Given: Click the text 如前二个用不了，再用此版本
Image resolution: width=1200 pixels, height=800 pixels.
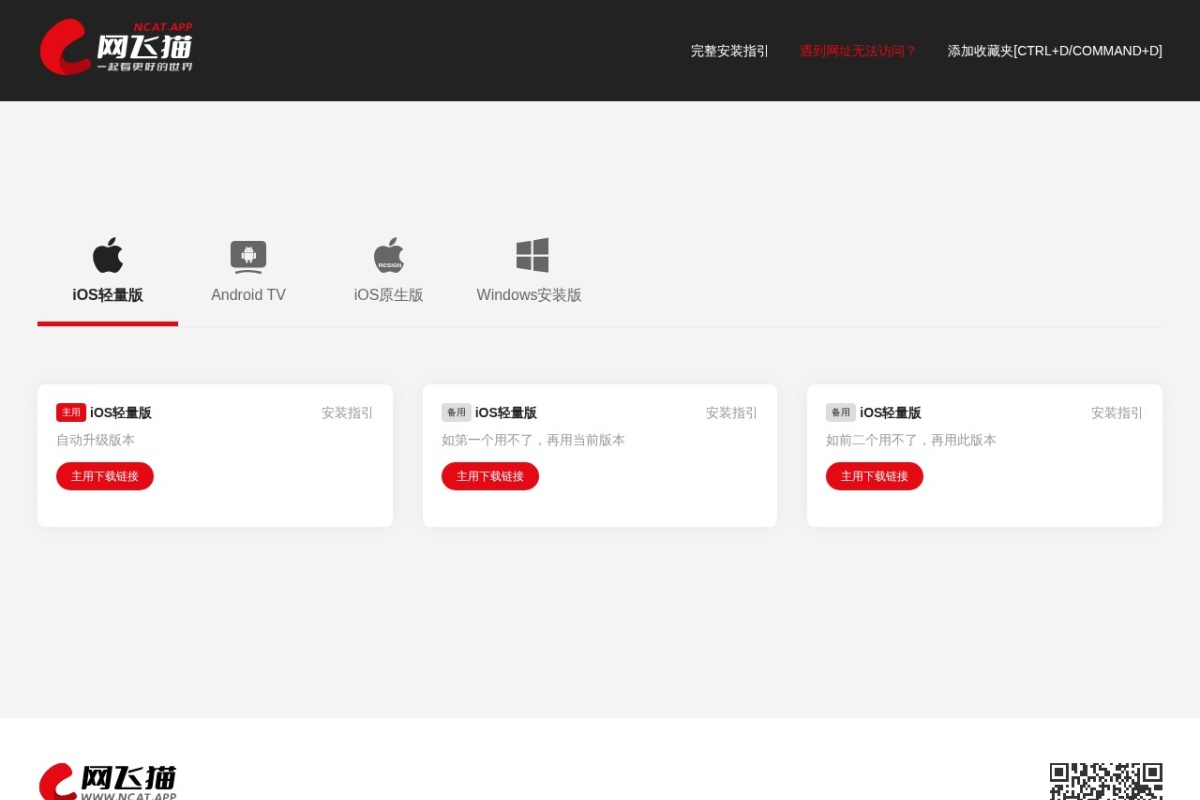Looking at the screenshot, I should pyautogui.click(x=911, y=440).
